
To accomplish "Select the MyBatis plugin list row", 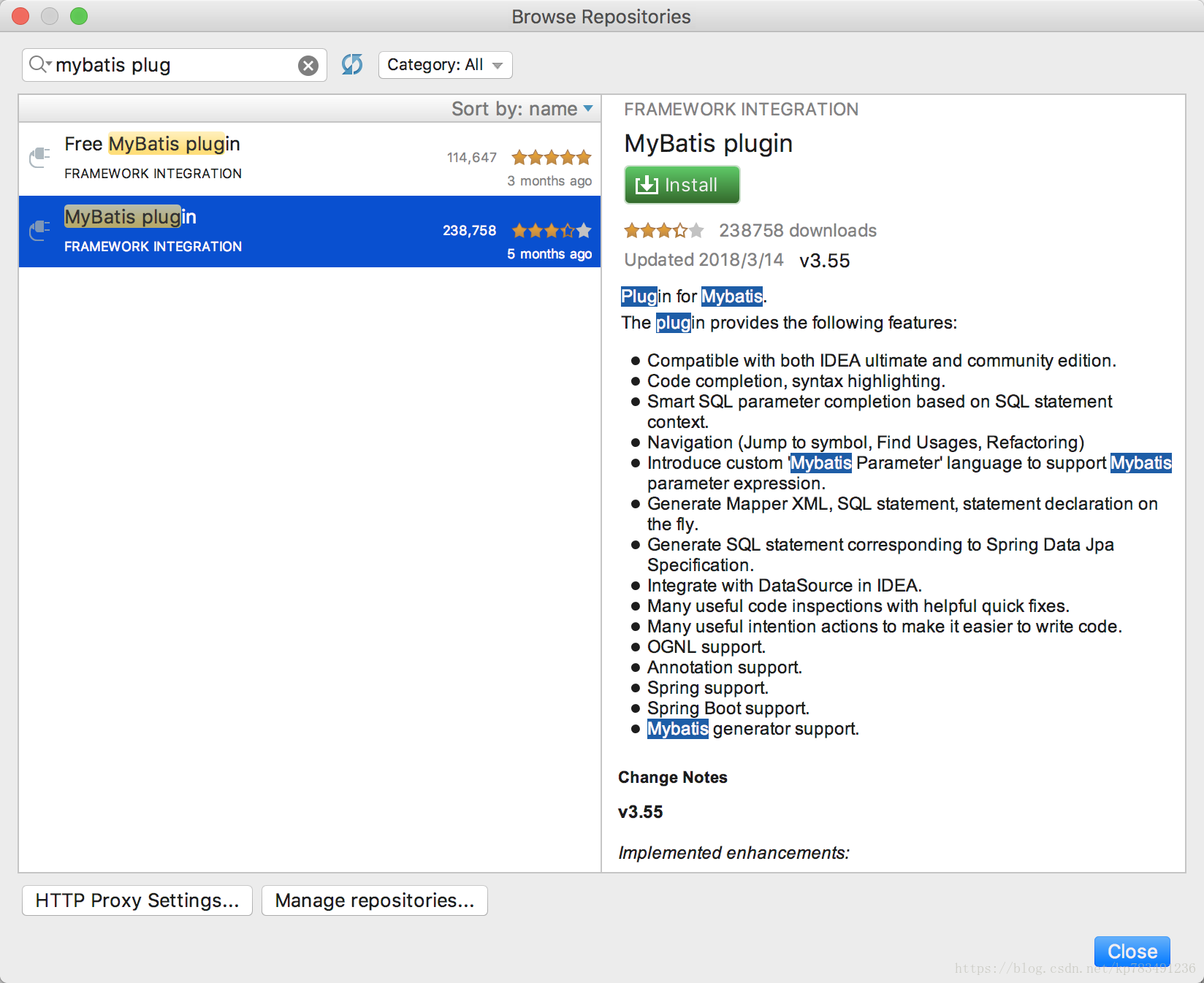I will pyautogui.click(x=310, y=232).
